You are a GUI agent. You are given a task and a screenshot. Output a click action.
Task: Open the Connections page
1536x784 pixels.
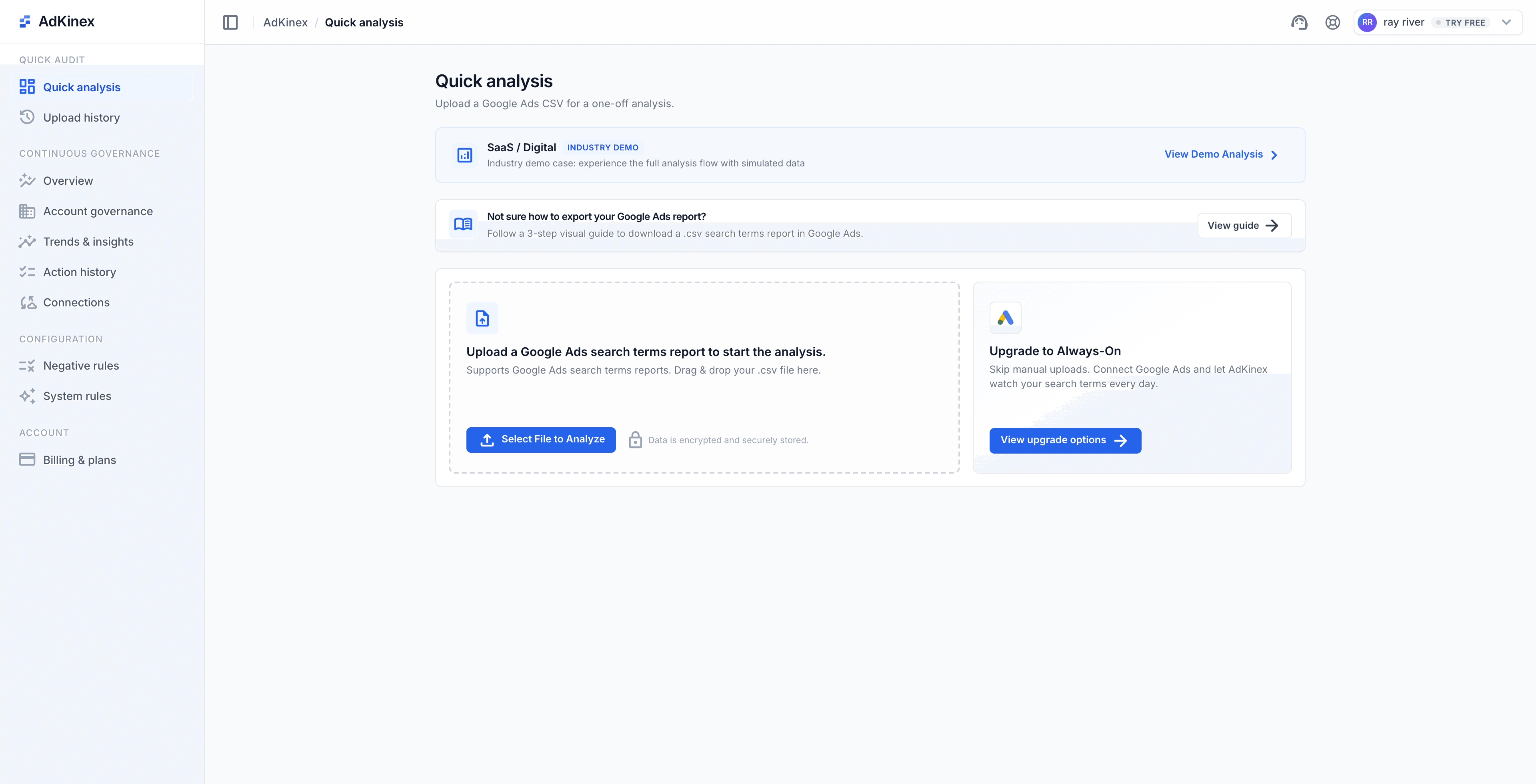[102, 302]
